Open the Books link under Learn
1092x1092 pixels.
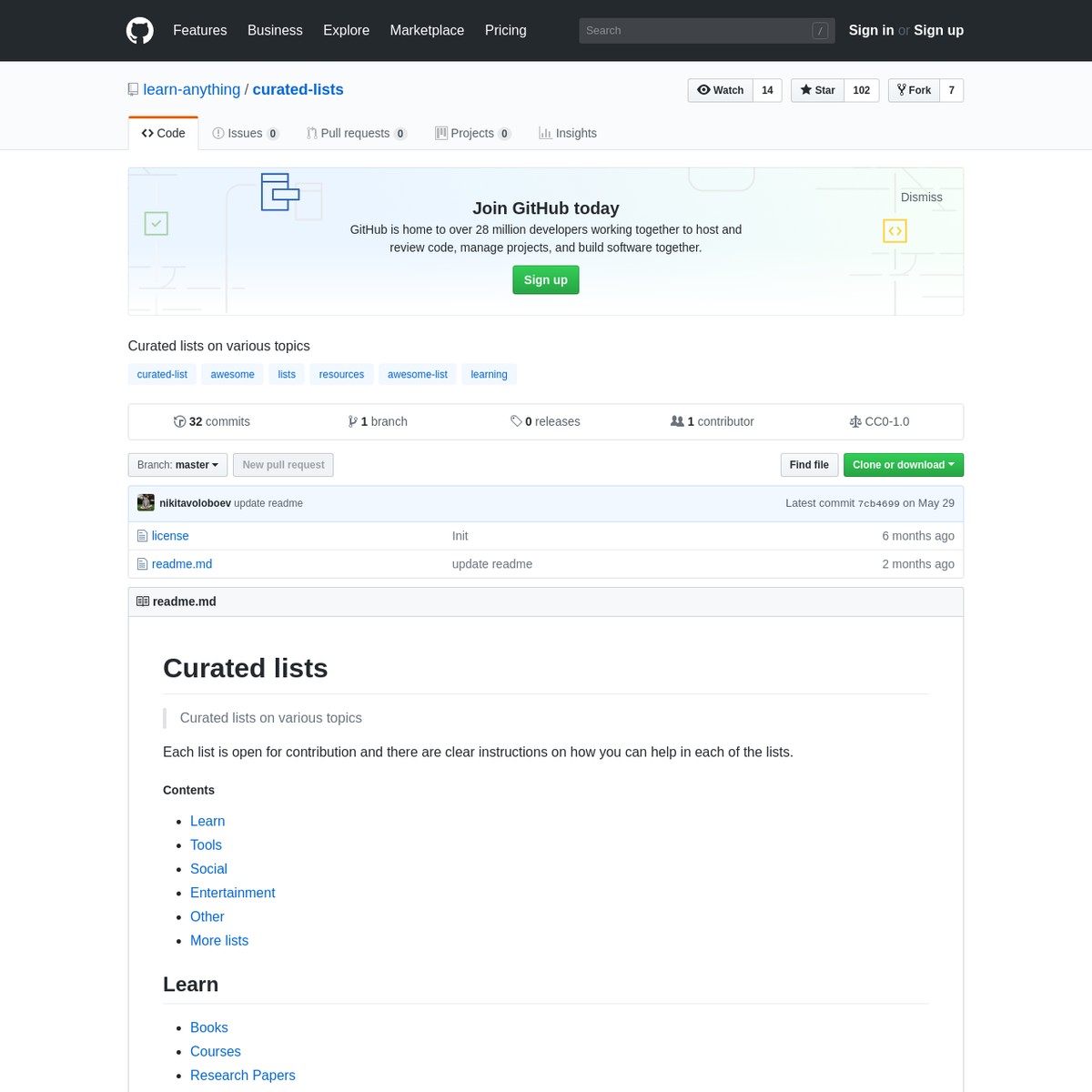209,1027
